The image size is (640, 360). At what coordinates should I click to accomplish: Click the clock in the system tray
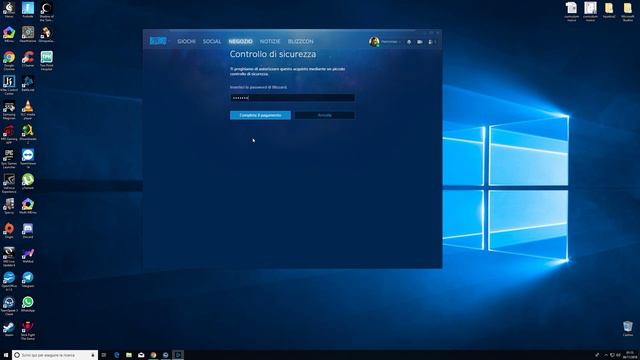point(630,355)
